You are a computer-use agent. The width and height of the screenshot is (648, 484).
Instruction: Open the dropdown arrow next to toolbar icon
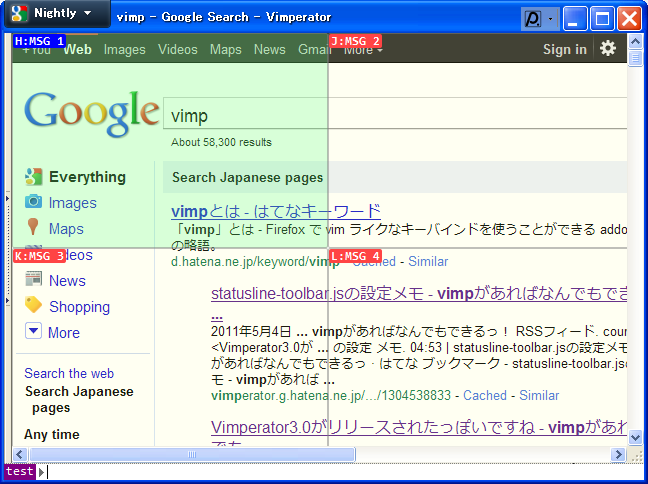click(x=550, y=19)
